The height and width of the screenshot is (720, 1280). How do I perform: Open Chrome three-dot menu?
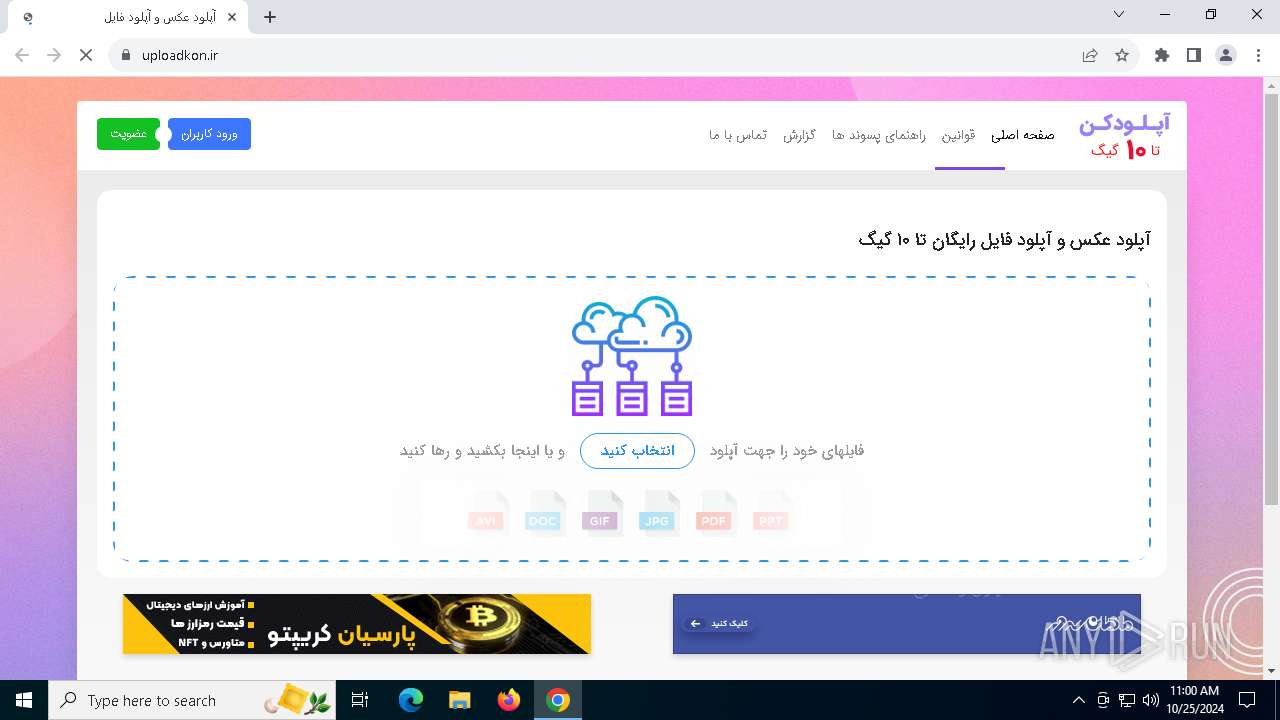pyautogui.click(x=1257, y=55)
